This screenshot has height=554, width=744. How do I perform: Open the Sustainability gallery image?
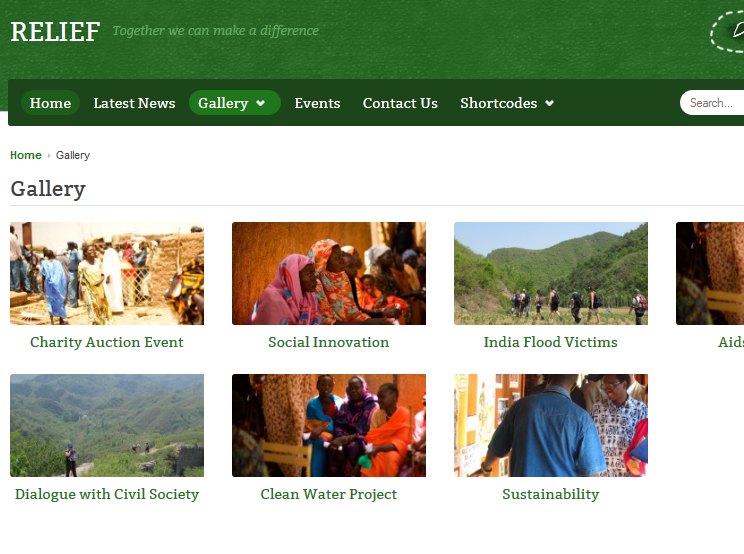tap(551, 425)
